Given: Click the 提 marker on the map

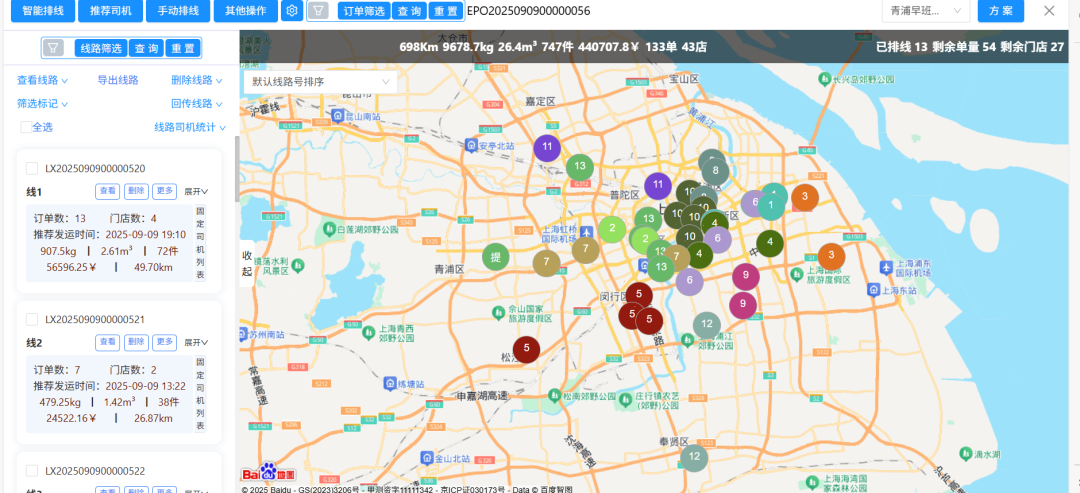Looking at the screenshot, I should 495,257.
